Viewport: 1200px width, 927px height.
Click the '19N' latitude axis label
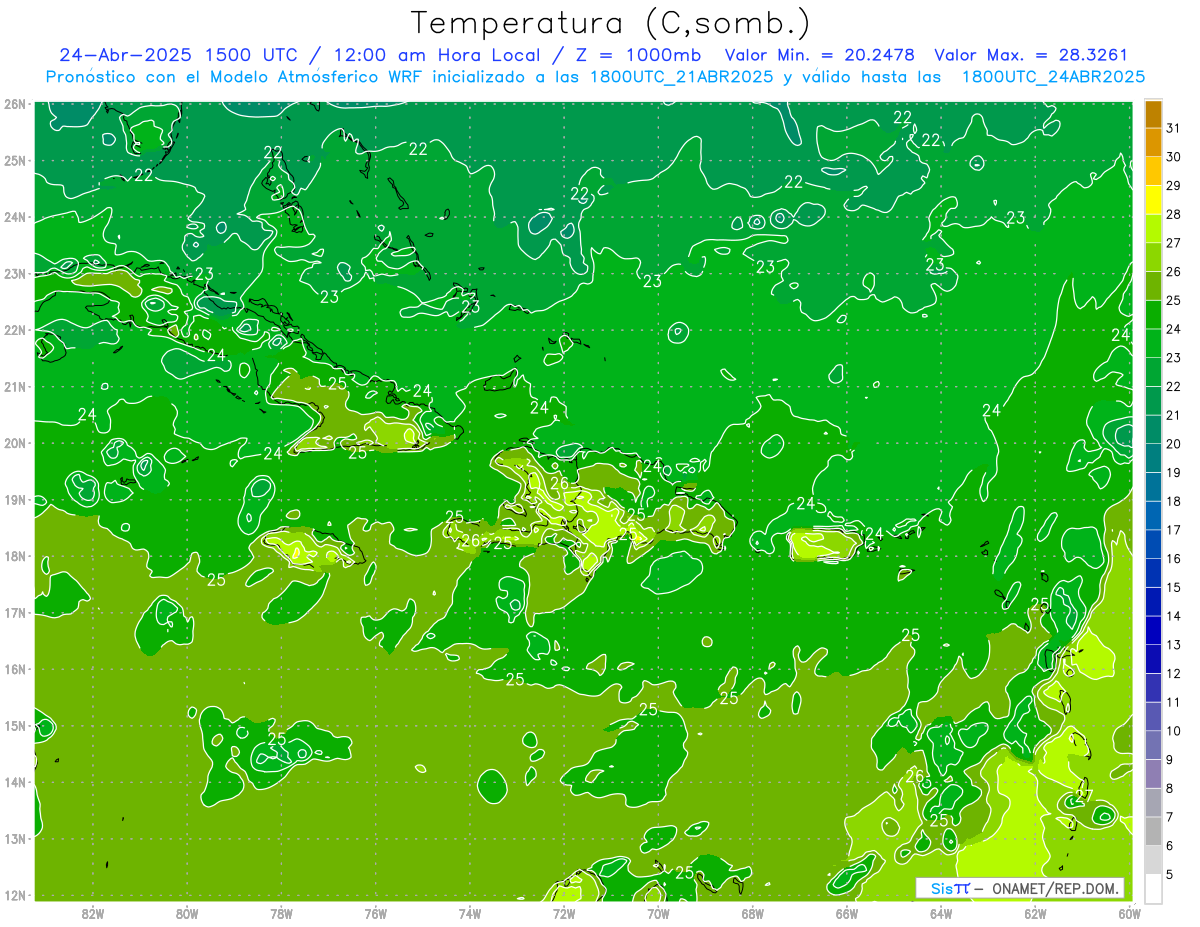click(x=15, y=500)
